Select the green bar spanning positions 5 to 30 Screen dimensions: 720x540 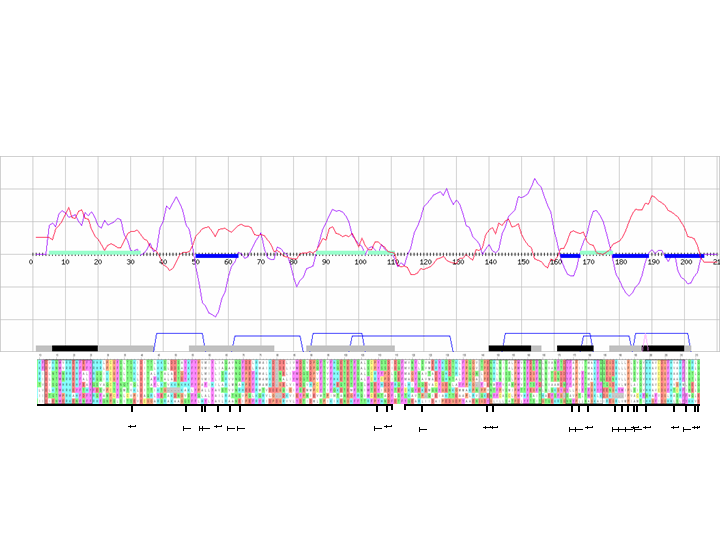click(90, 253)
